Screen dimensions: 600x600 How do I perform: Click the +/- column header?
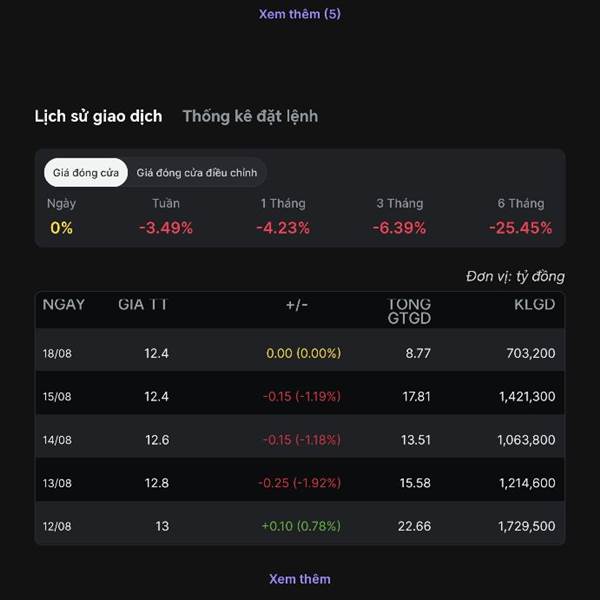coord(297,305)
